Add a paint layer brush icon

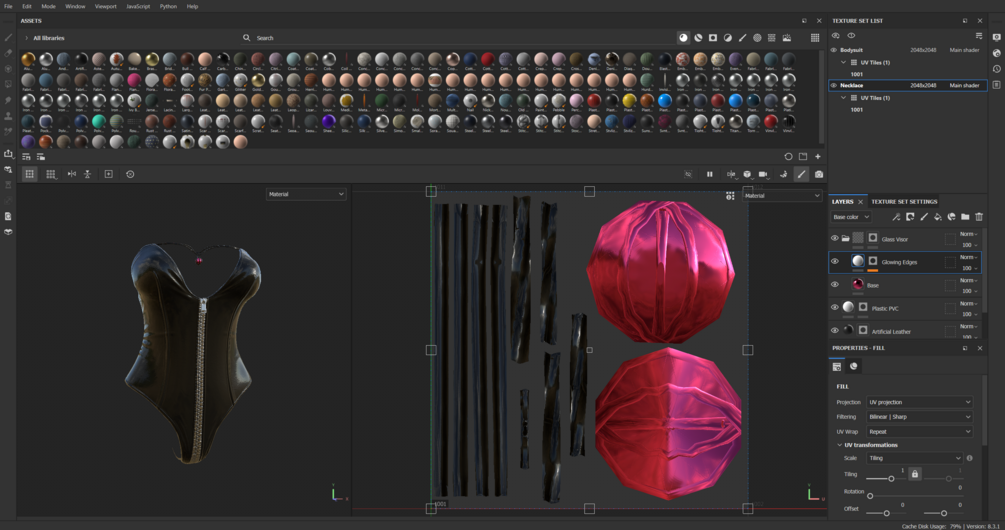(924, 217)
